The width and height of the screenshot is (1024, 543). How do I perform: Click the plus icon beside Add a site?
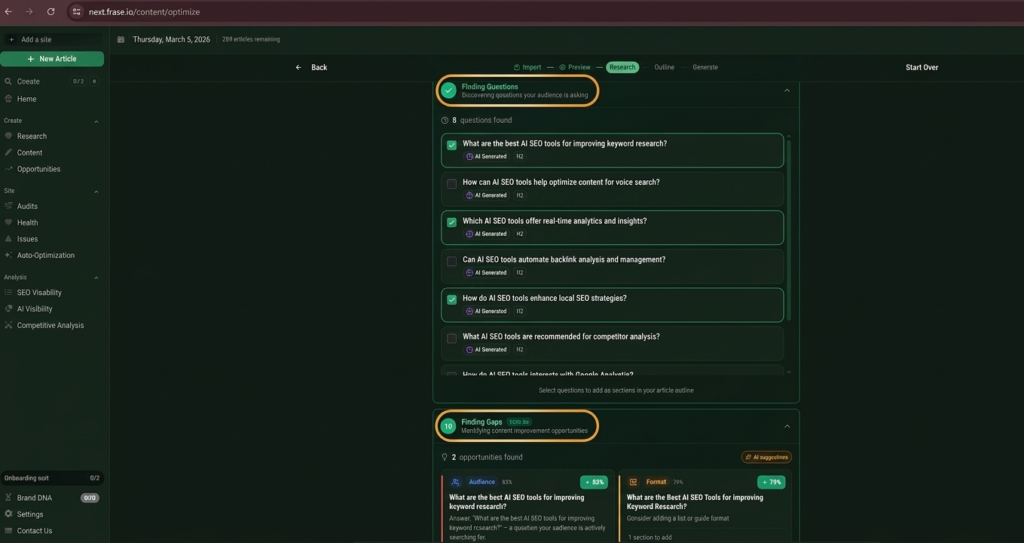point(11,40)
